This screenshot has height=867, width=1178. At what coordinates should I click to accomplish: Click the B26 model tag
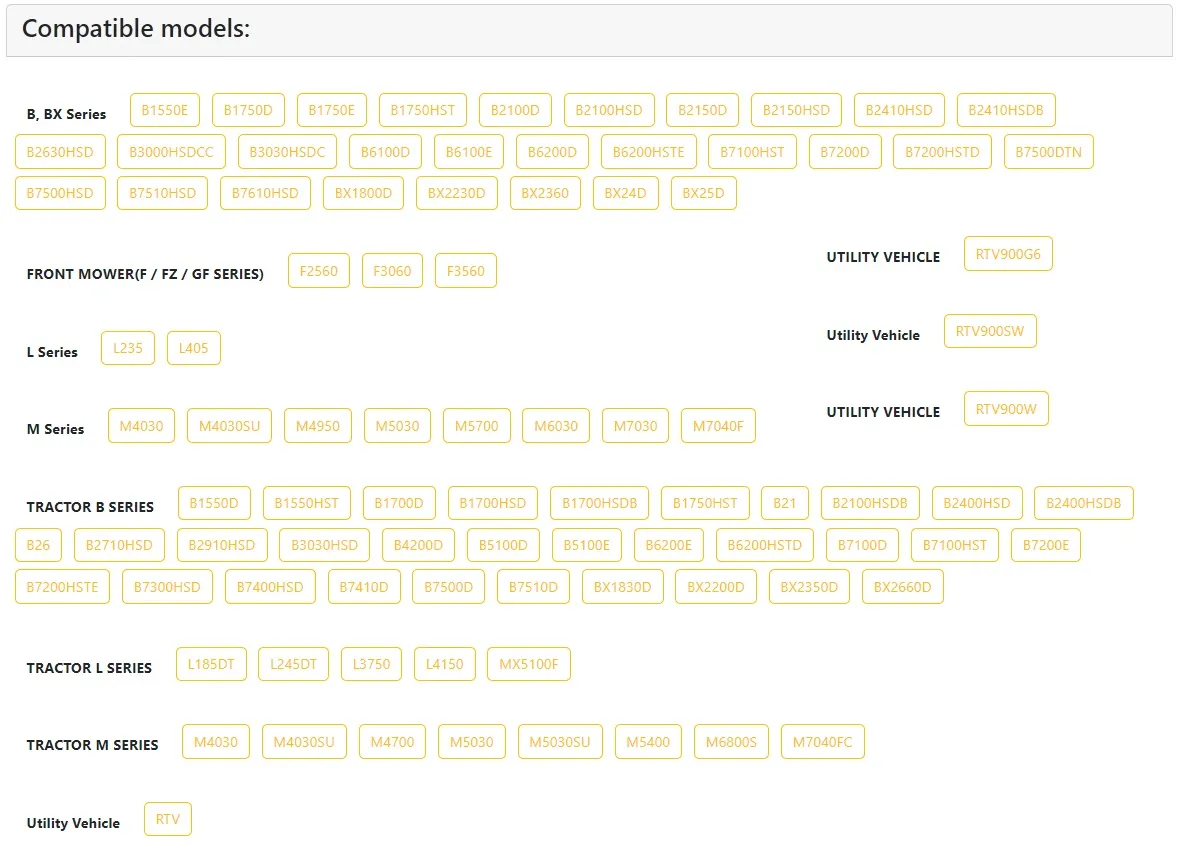(38, 545)
